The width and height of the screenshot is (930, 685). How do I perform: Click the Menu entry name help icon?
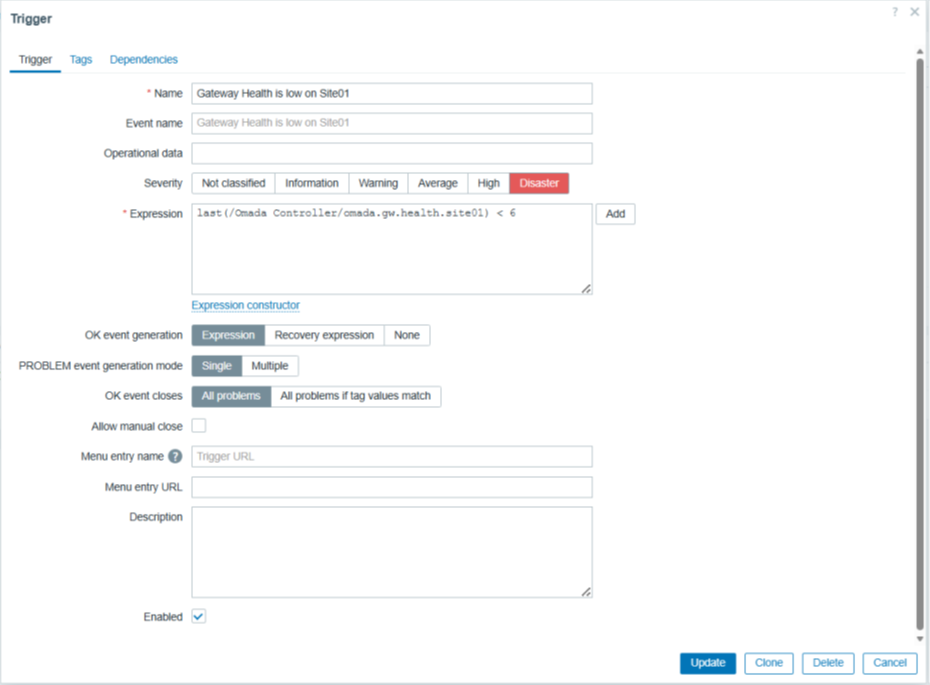pyautogui.click(x=175, y=457)
